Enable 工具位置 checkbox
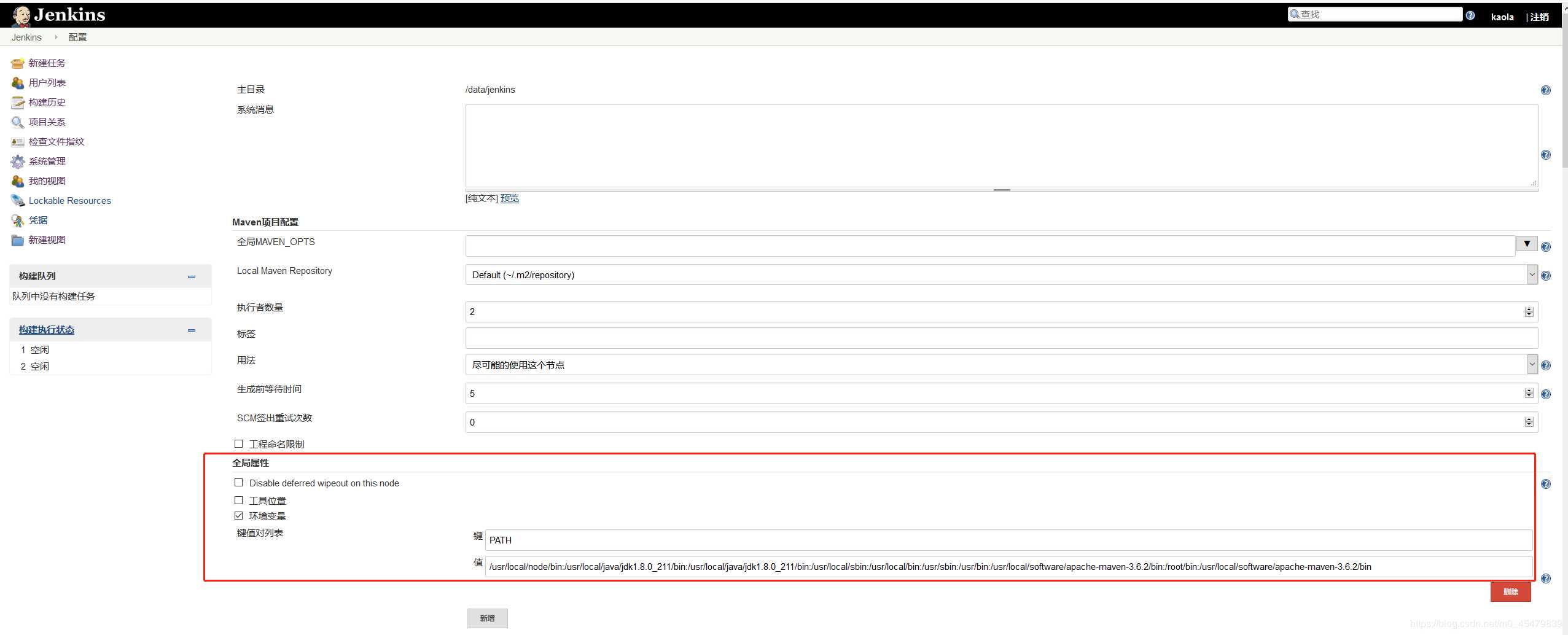1568x635 pixels. tap(238, 500)
